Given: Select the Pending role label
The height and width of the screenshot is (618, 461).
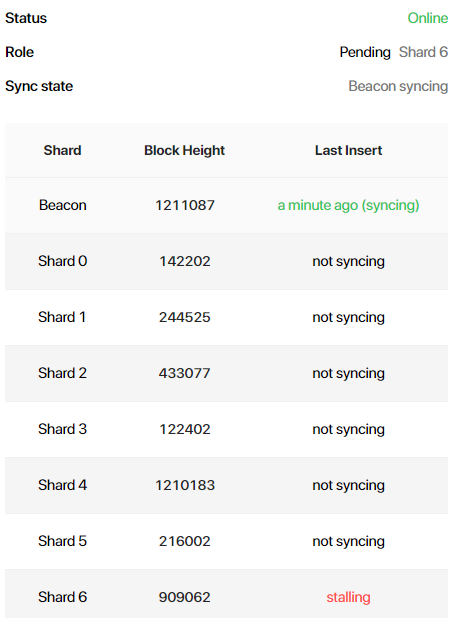Looking at the screenshot, I should click(x=365, y=52).
